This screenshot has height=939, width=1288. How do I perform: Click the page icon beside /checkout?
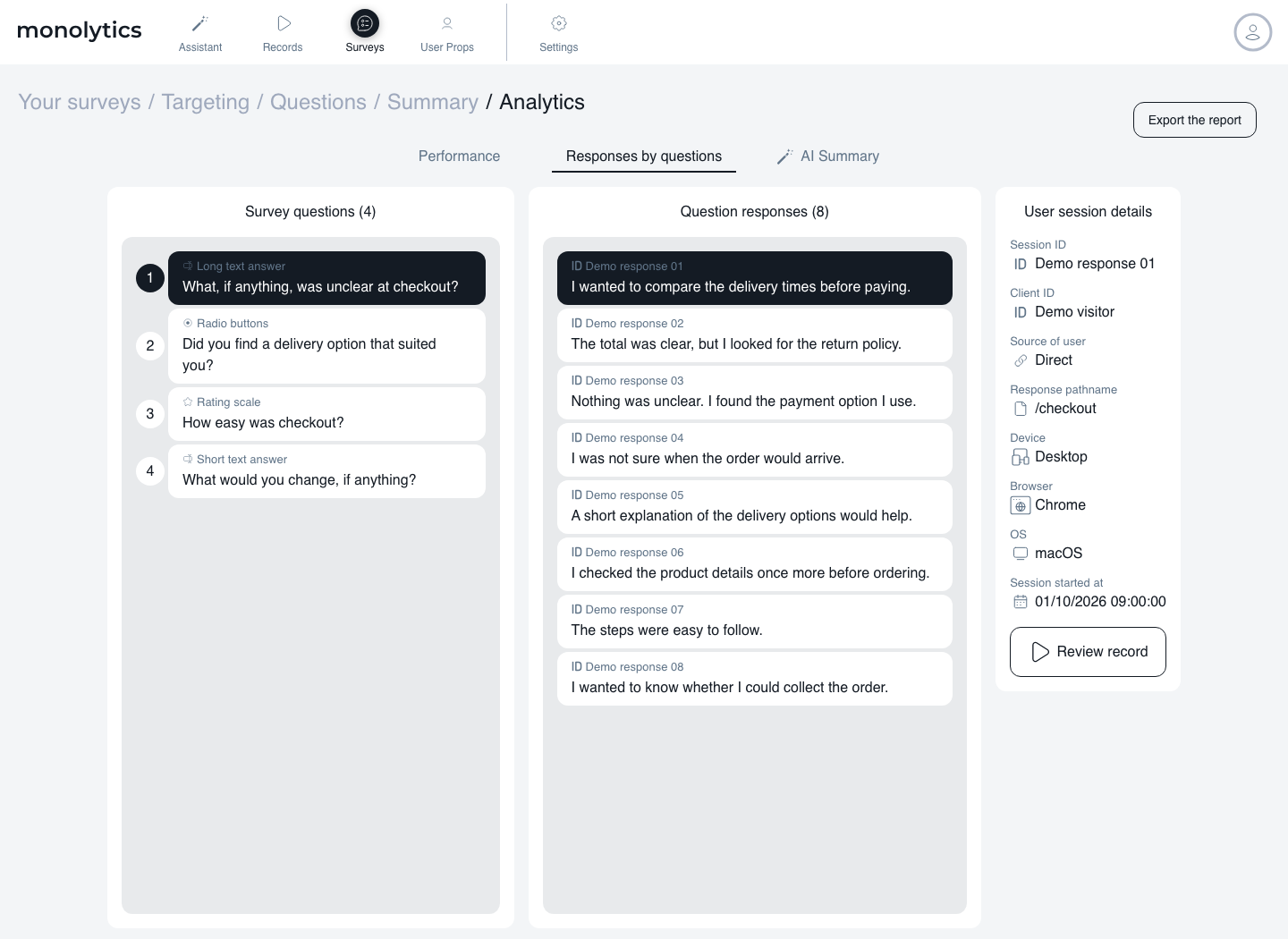click(x=1021, y=409)
